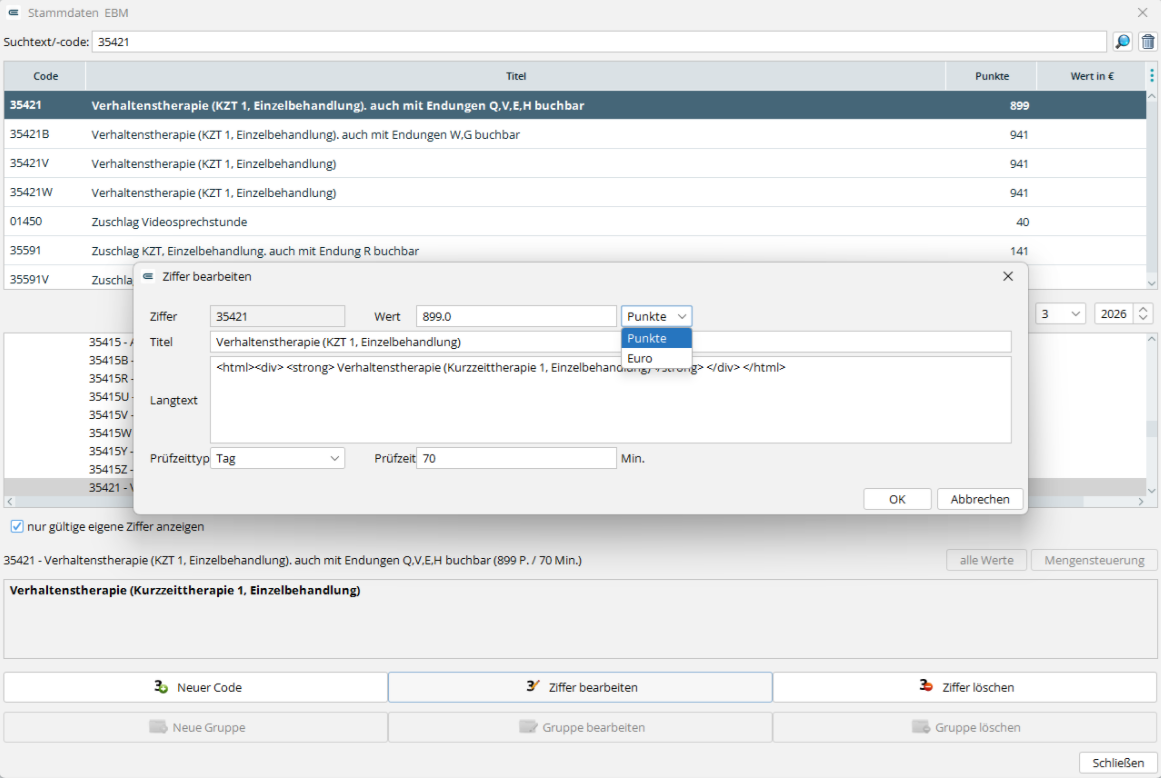Image resolution: width=1161 pixels, height=778 pixels.
Task: Increase the year 2026 stepper
Action: click(x=1143, y=309)
